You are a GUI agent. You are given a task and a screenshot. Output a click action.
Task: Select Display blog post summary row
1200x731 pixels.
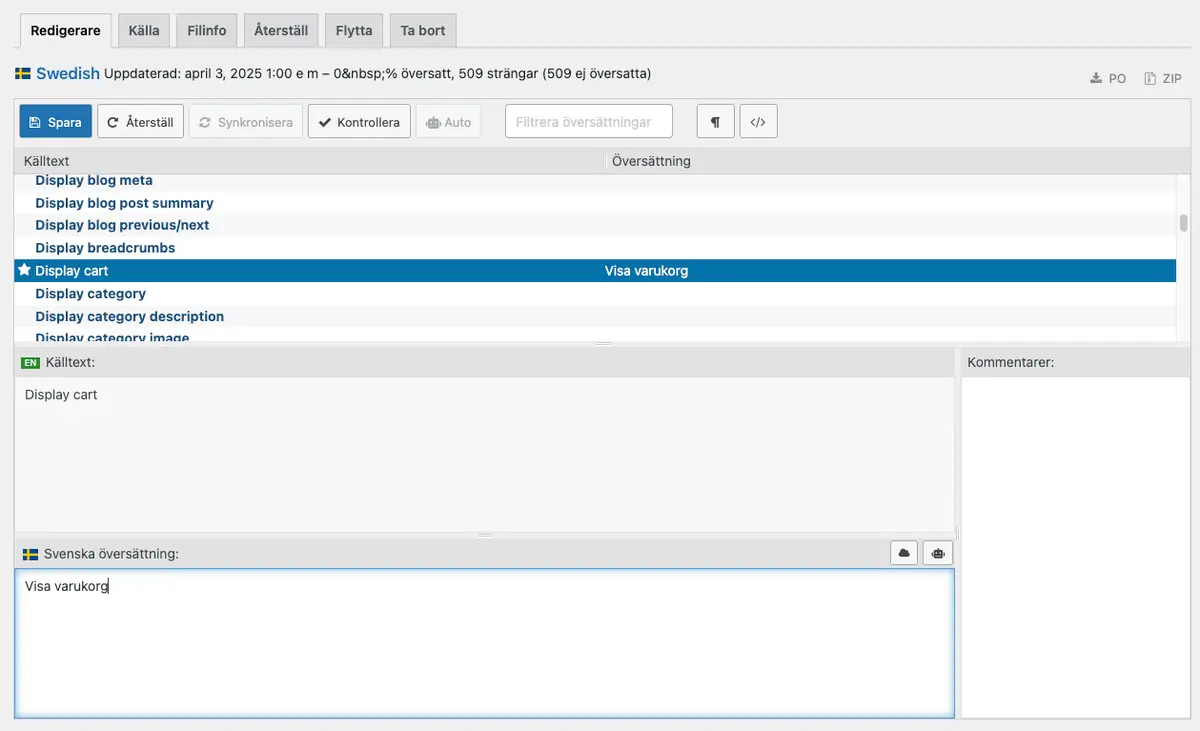click(124, 203)
